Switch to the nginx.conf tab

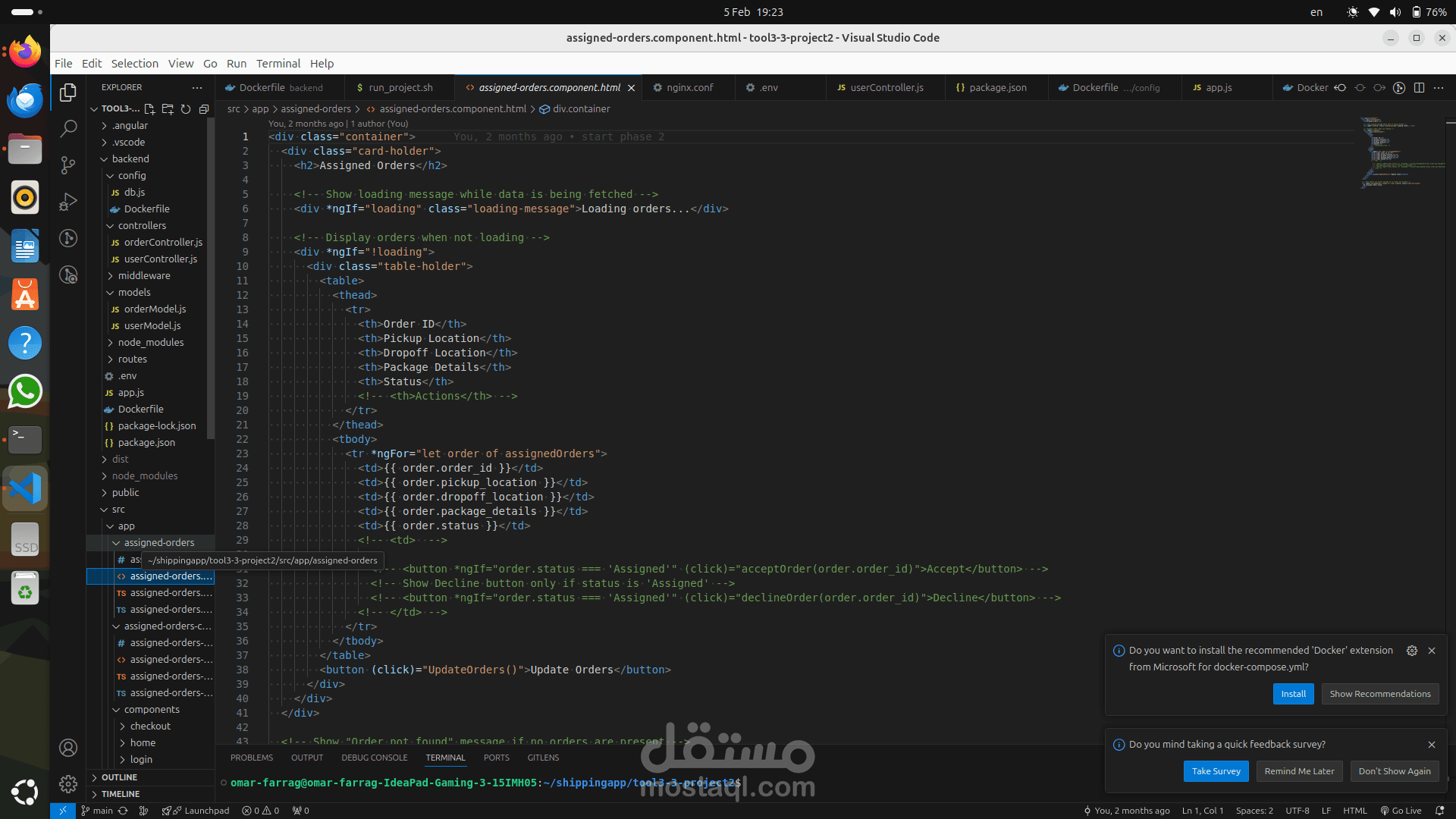pyautogui.click(x=689, y=88)
